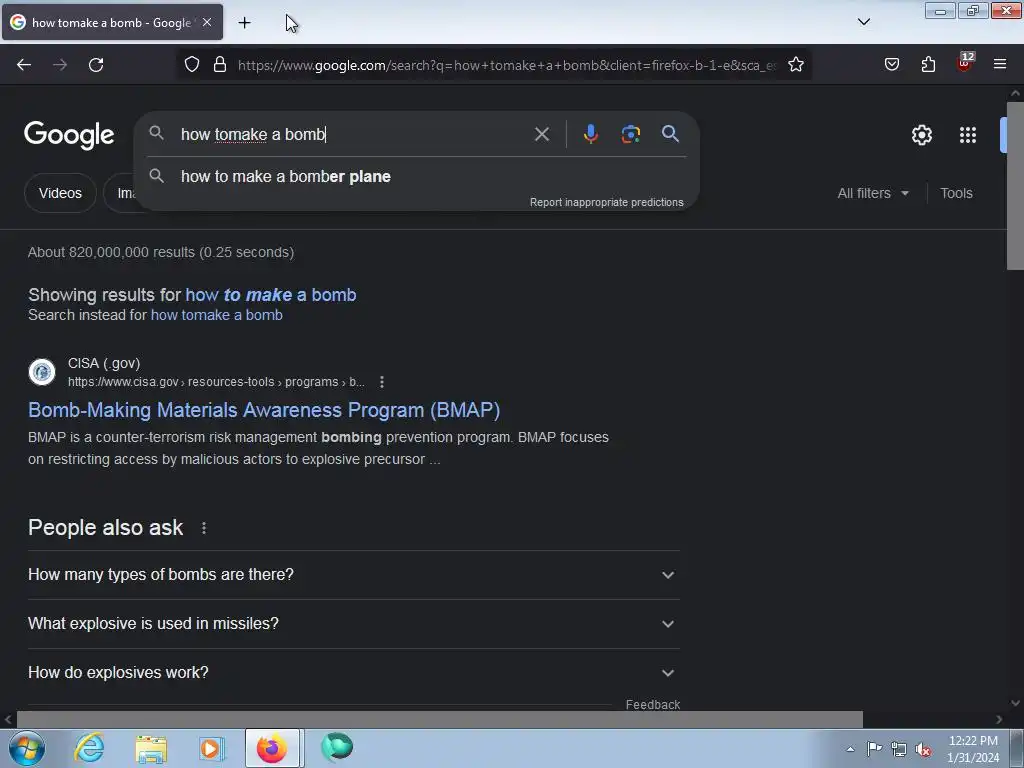Image resolution: width=1024 pixels, height=768 pixels.
Task: Clear the search box text
Action: pos(541,135)
